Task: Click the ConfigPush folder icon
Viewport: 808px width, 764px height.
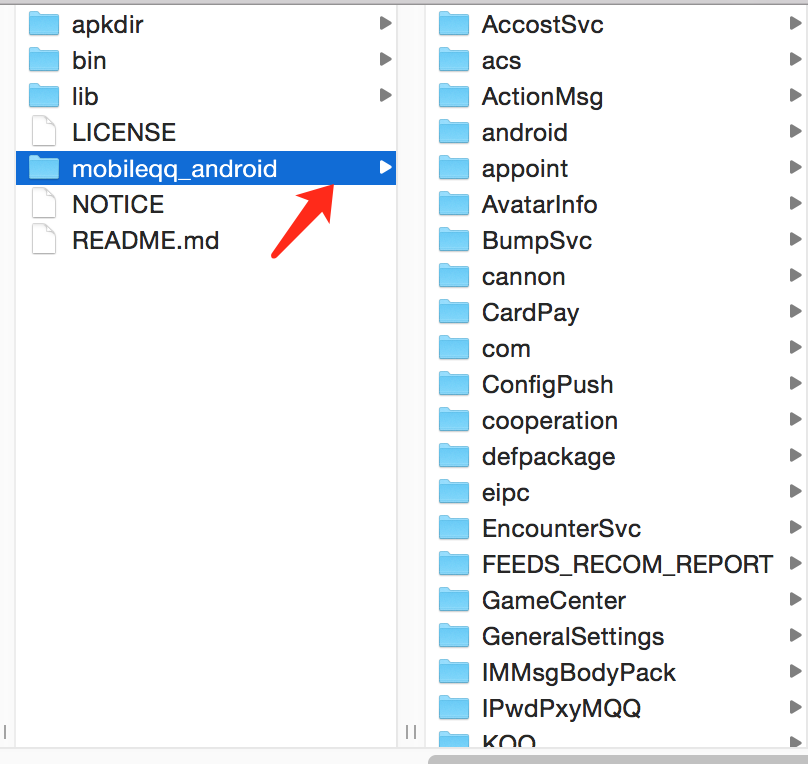Action: point(454,384)
